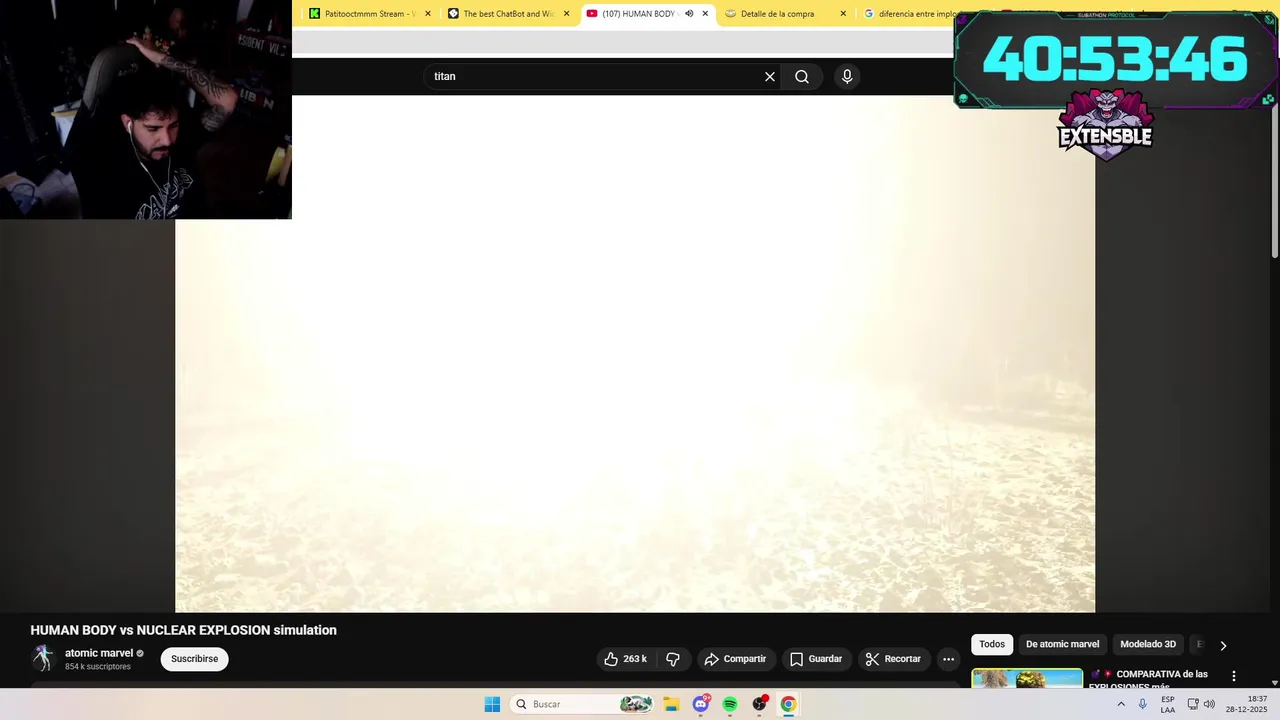Image resolution: width=1280 pixels, height=720 pixels.
Task: Open more actions three-dot menu
Action: 948,659
